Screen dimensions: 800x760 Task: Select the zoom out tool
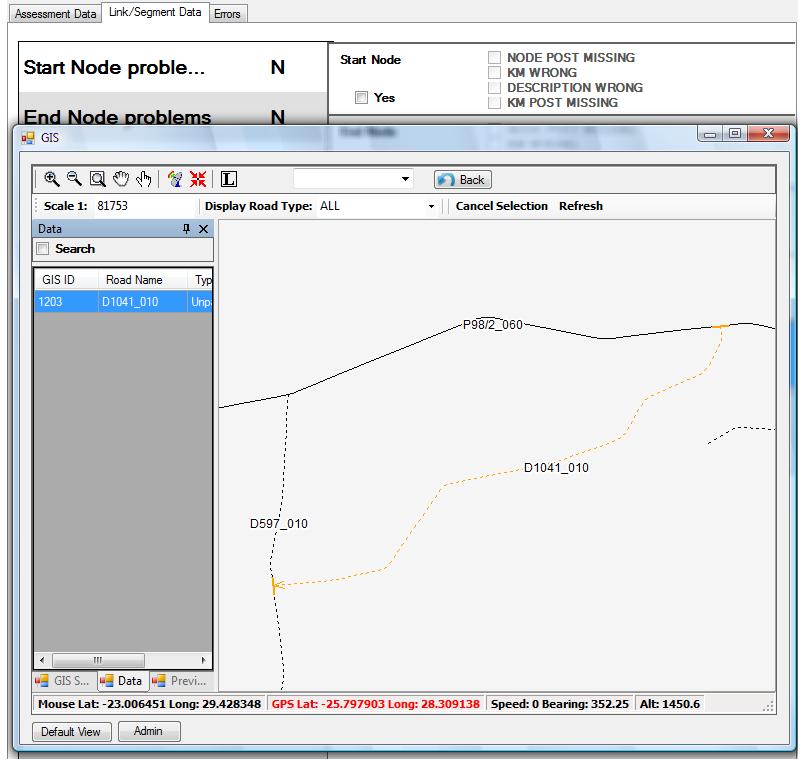tap(74, 179)
